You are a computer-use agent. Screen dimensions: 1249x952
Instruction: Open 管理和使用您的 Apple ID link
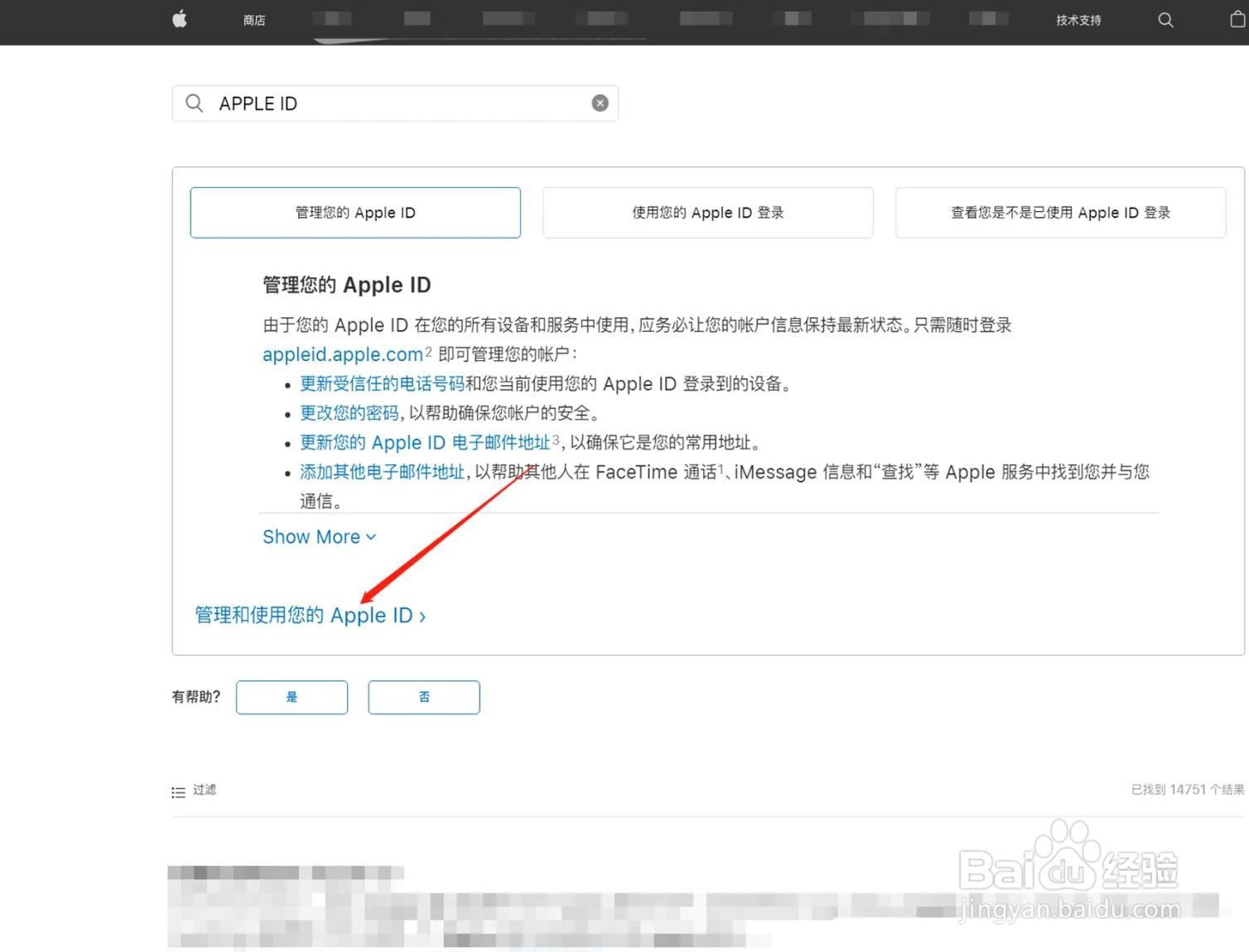point(310,615)
